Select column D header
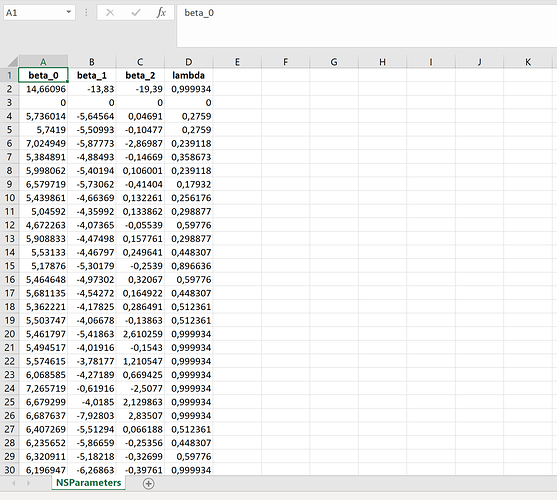557x500 pixels. point(189,62)
